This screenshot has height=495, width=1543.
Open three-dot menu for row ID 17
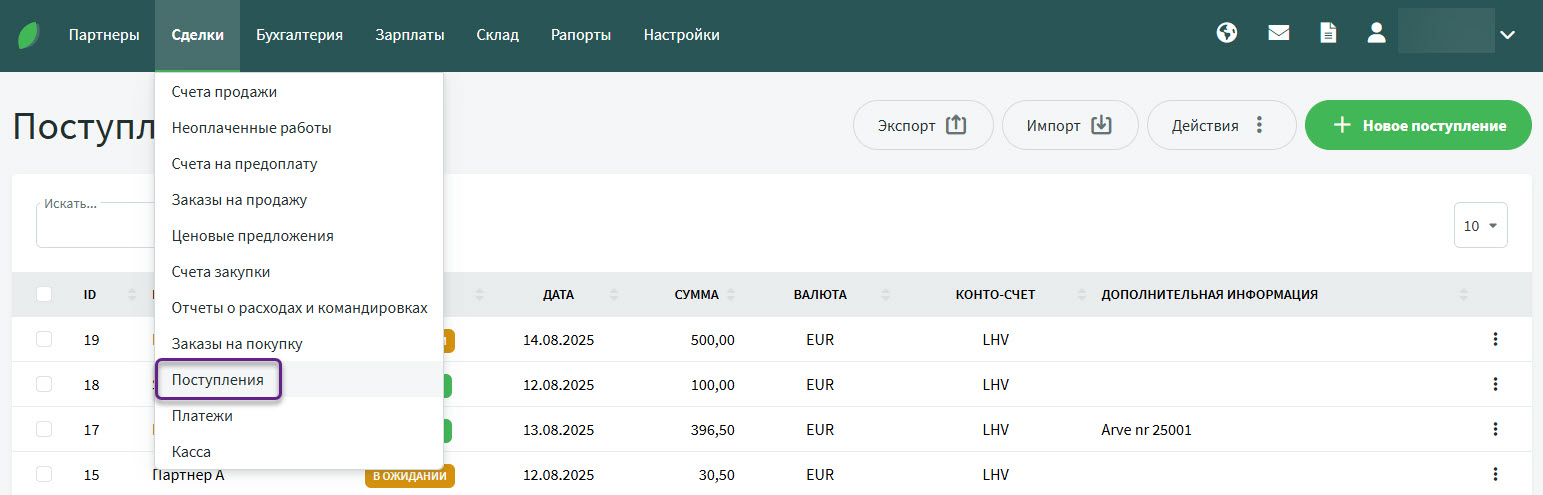click(x=1495, y=429)
